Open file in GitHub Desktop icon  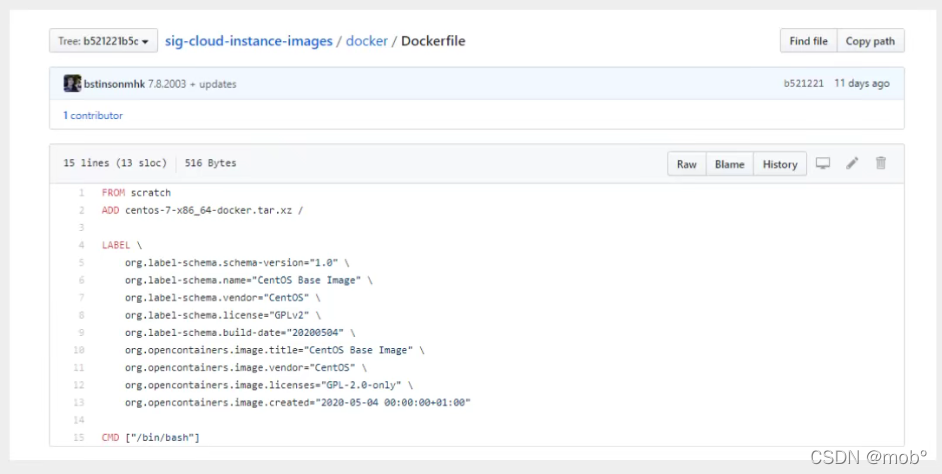823,164
